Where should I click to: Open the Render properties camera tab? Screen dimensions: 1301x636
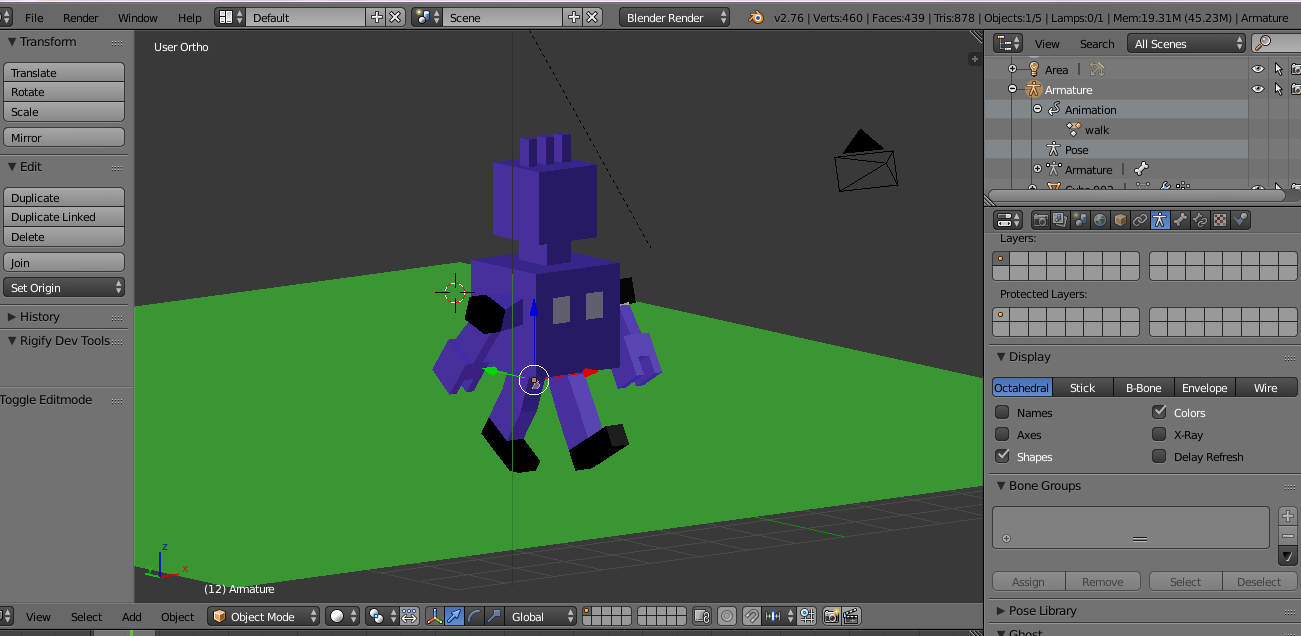(1040, 220)
